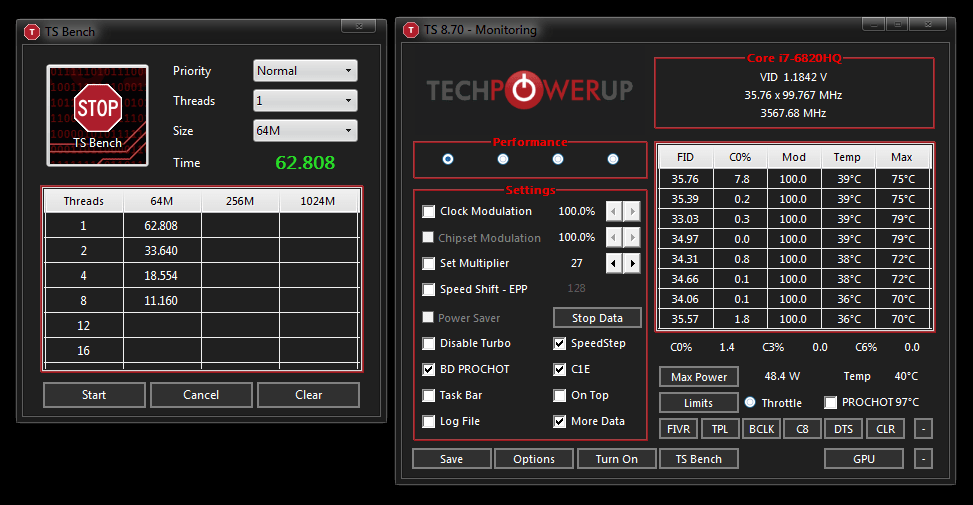
Task: Enable the On Top checkbox
Action: (x=560, y=395)
